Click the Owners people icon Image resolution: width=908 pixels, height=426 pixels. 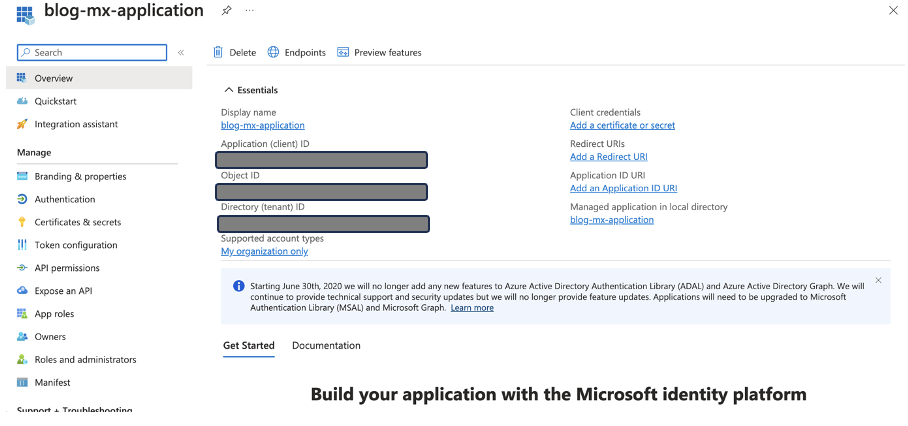[22, 336]
